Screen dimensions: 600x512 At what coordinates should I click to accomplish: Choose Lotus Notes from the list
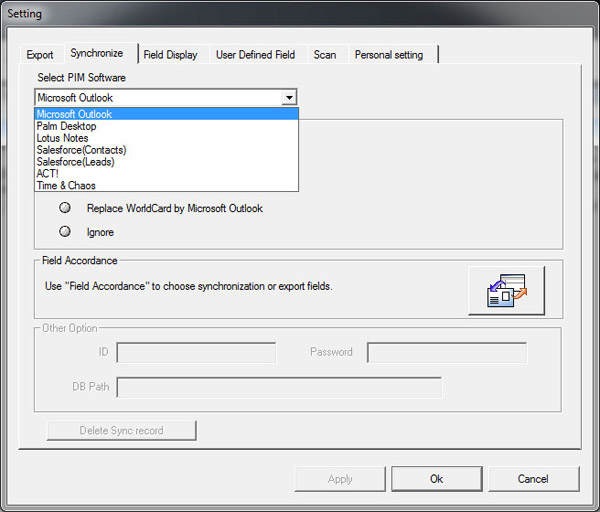pos(166,138)
